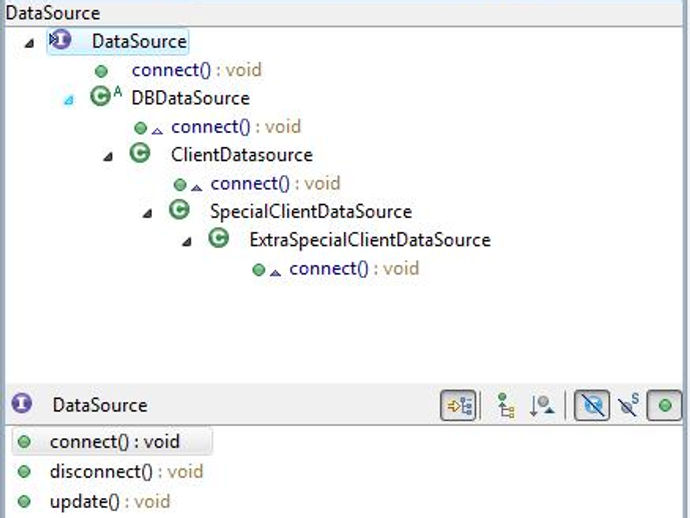The height and width of the screenshot is (518, 690).
Task: Collapse the SpecialClientDataSource node
Action: point(147,213)
